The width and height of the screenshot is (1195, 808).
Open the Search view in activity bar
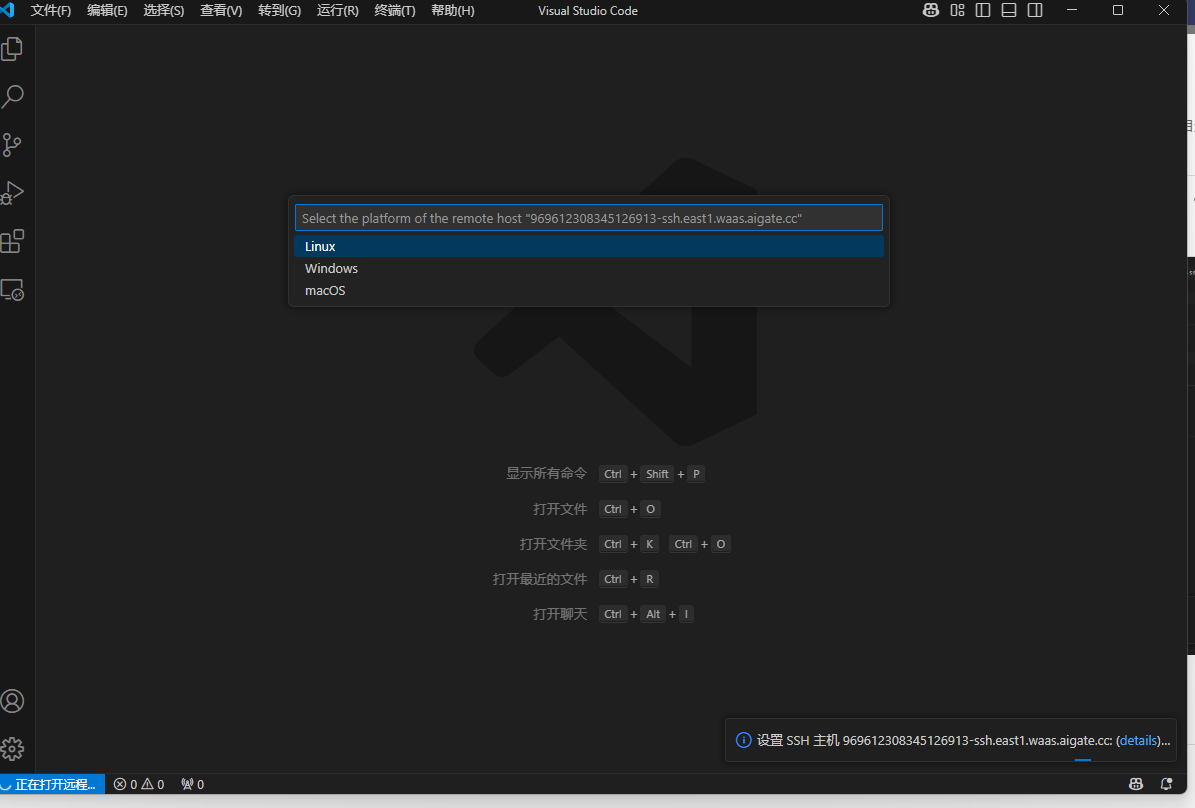click(13, 97)
